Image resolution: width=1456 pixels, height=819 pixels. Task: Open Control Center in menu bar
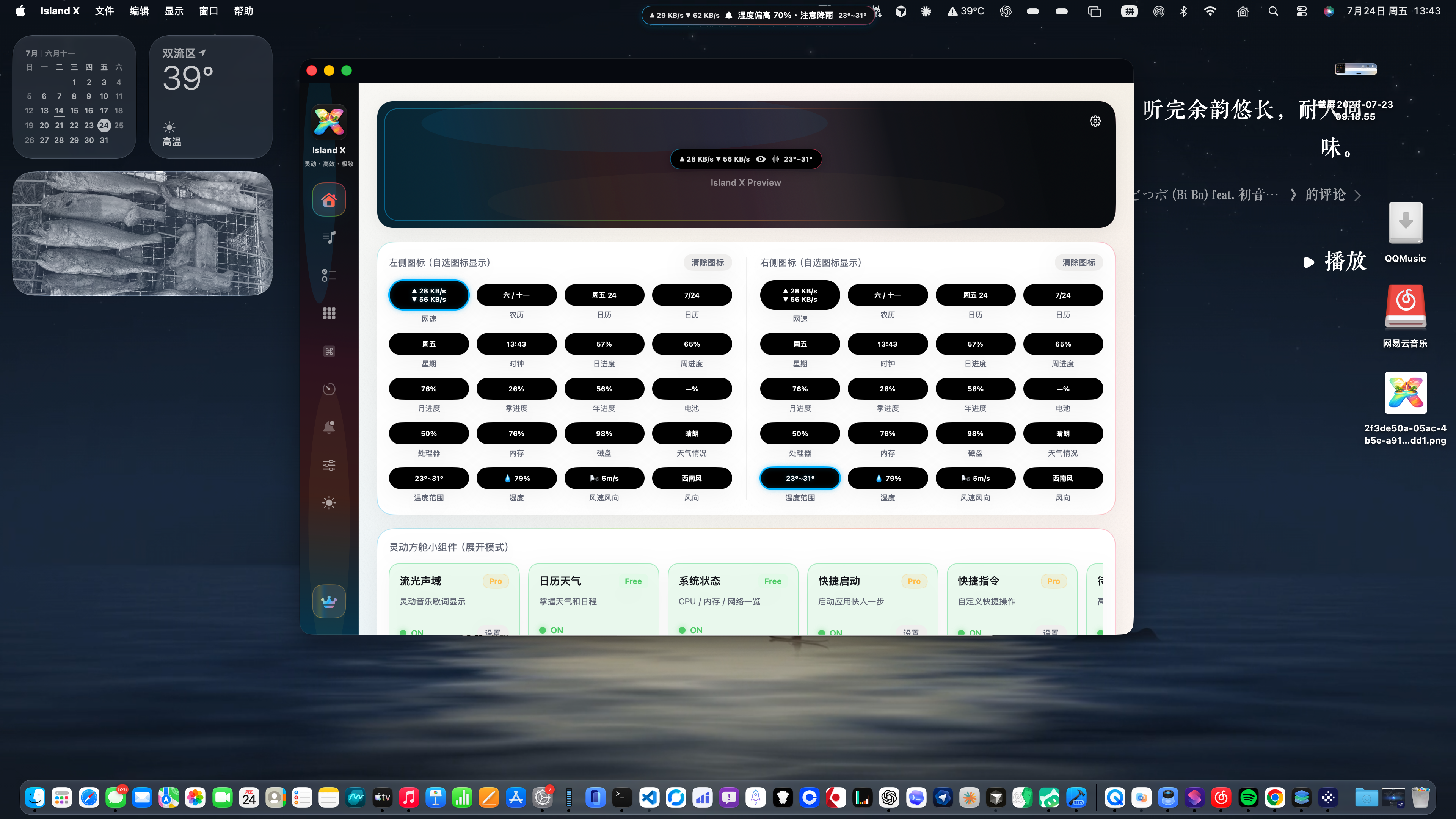point(1301,11)
